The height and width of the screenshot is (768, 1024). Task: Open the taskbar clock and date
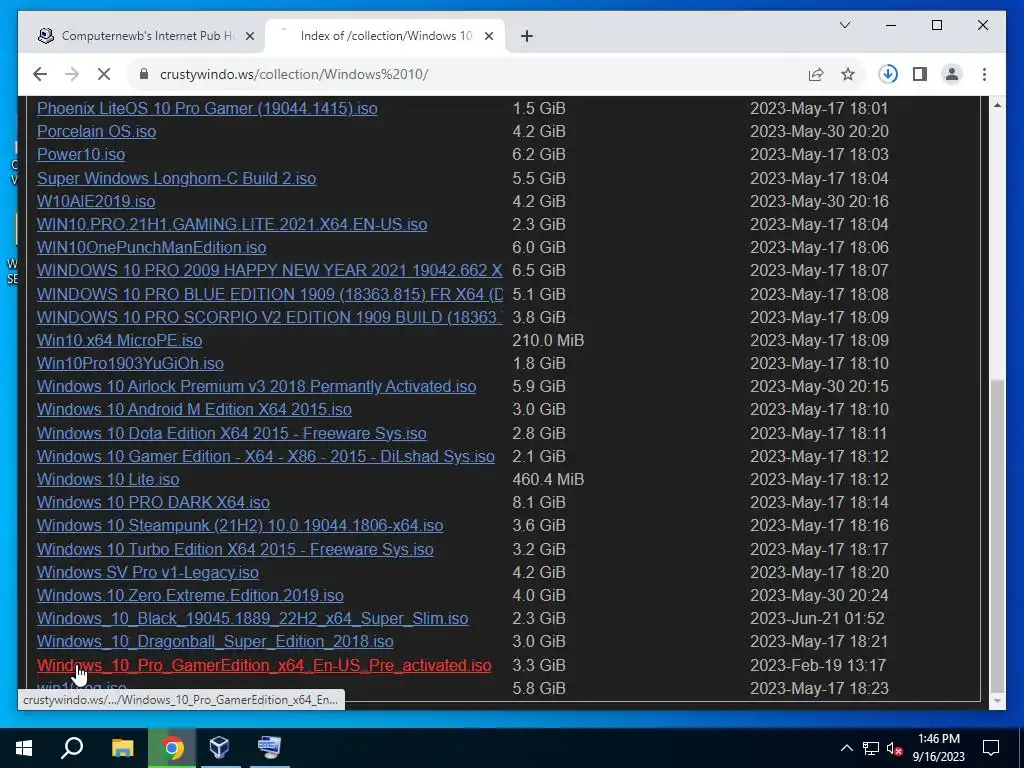click(938, 748)
